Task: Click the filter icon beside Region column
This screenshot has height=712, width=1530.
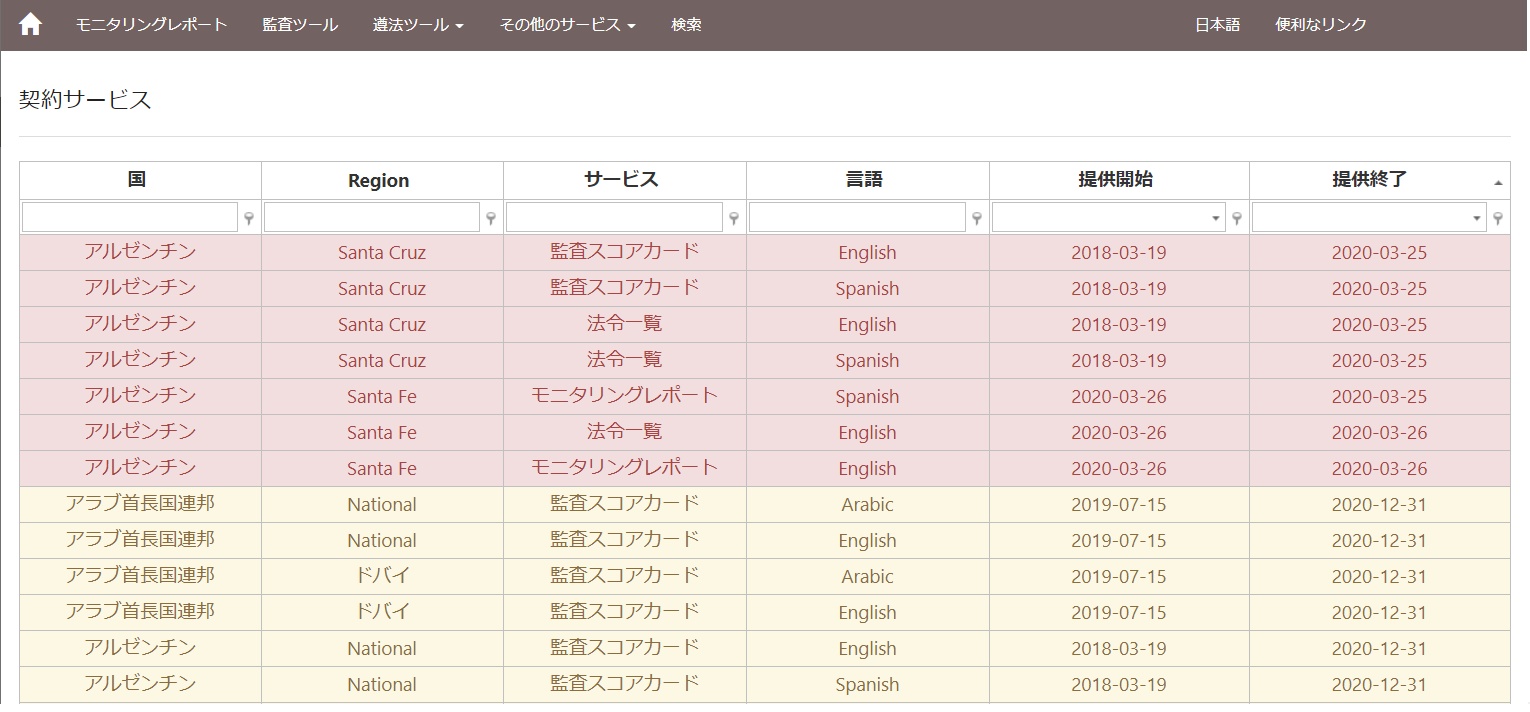Action: 491,218
